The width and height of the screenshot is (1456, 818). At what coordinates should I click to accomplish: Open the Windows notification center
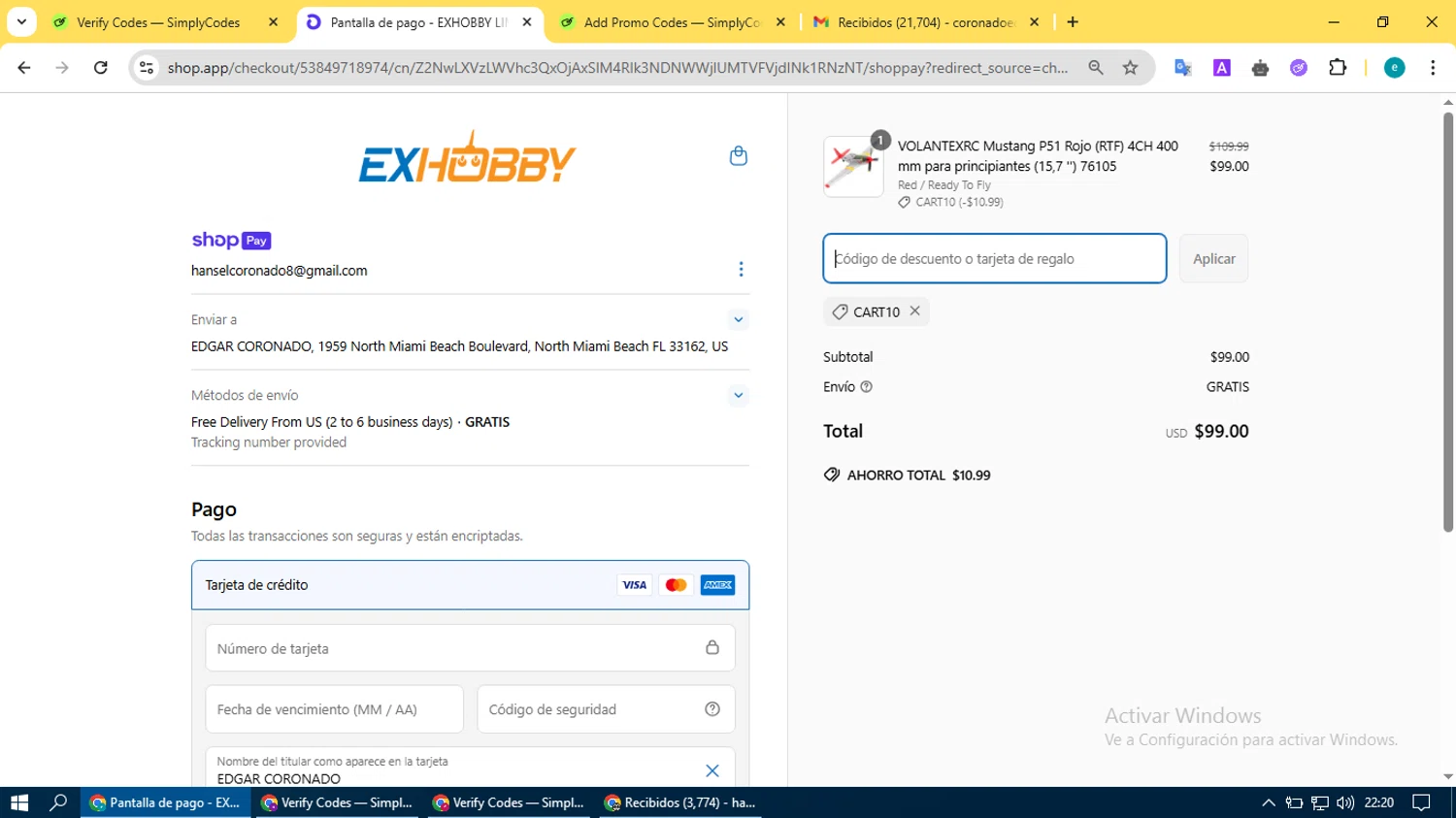(x=1421, y=802)
